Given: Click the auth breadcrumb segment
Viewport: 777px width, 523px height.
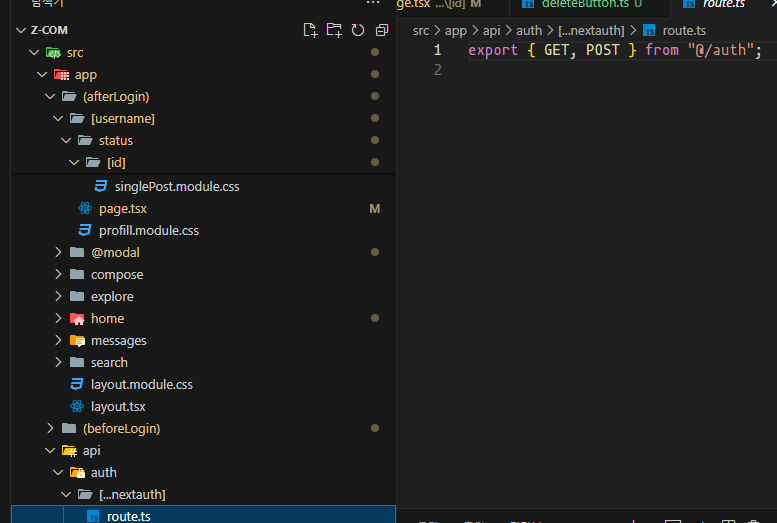Looking at the screenshot, I should pyautogui.click(x=529, y=31).
